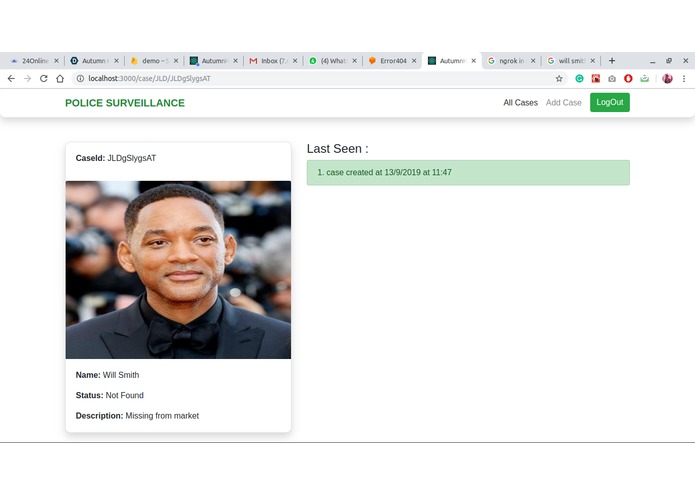
Task: Click the red square extension icon
Action: tap(596, 78)
